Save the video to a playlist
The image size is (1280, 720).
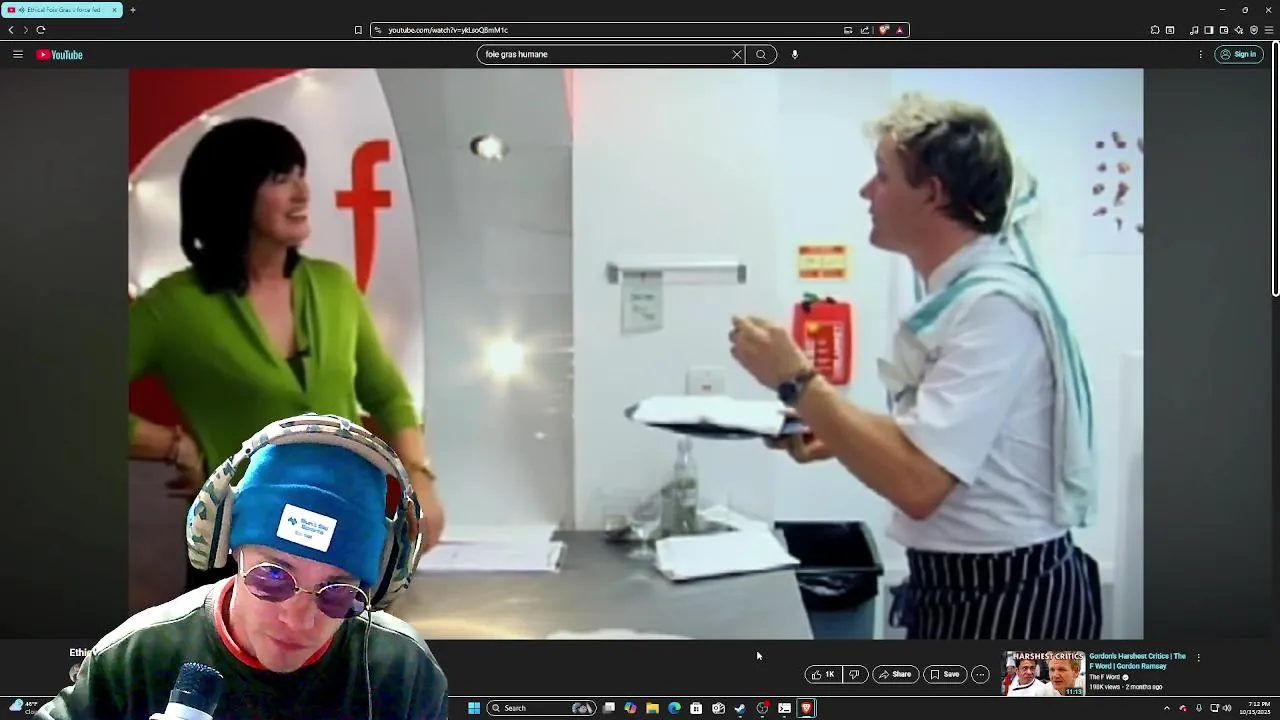[x=945, y=674]
